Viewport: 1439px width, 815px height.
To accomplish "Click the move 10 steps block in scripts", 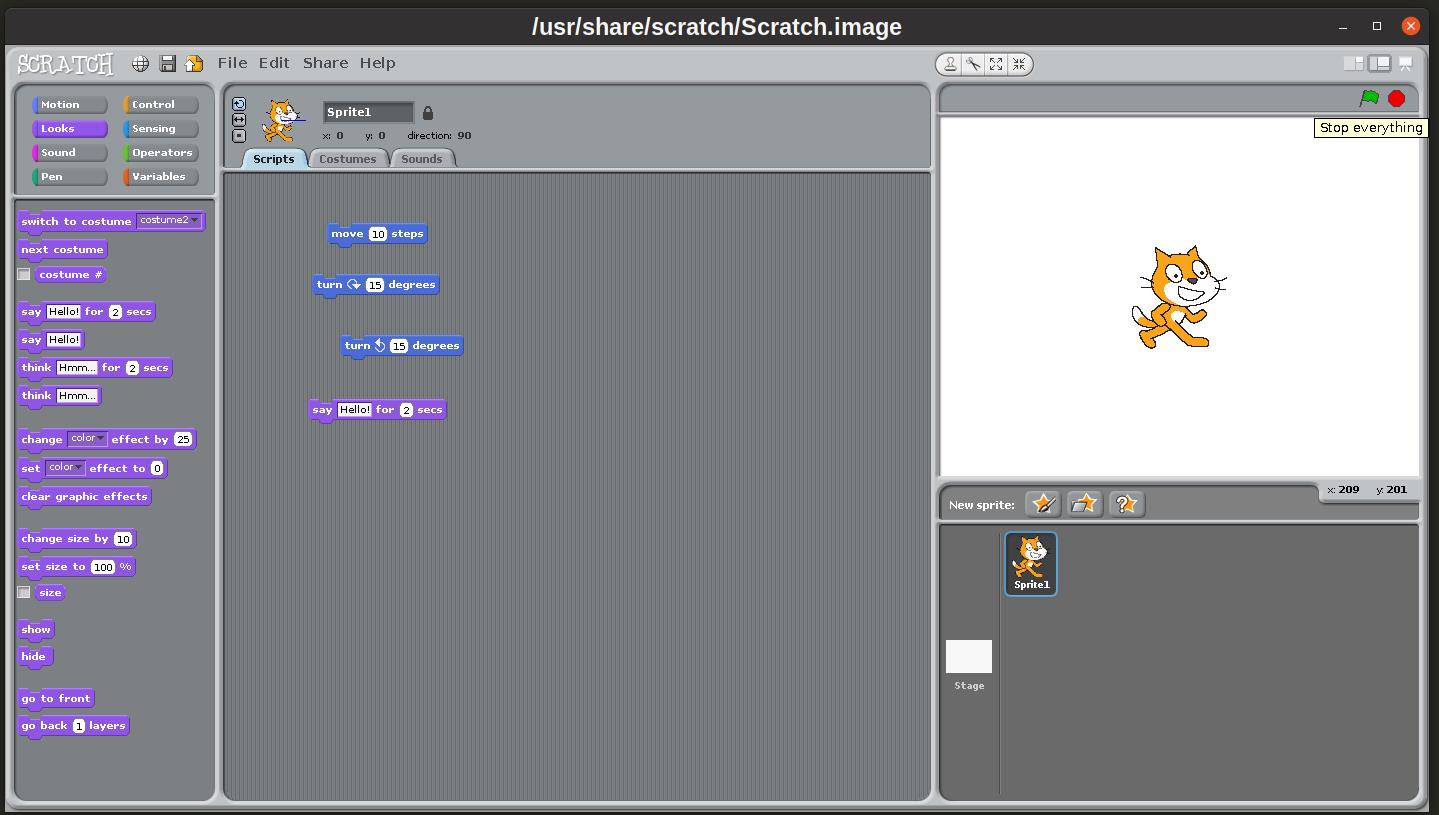I will [377, 234].
